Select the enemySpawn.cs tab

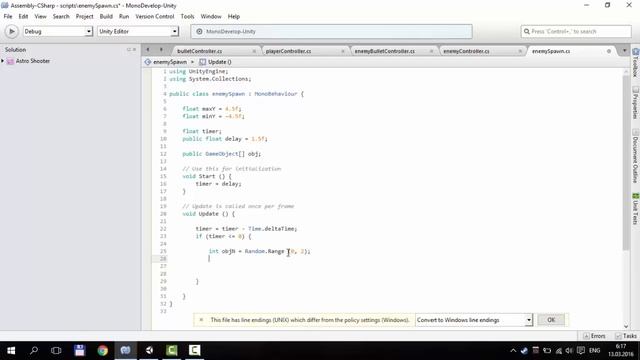[x=551, y=51]
